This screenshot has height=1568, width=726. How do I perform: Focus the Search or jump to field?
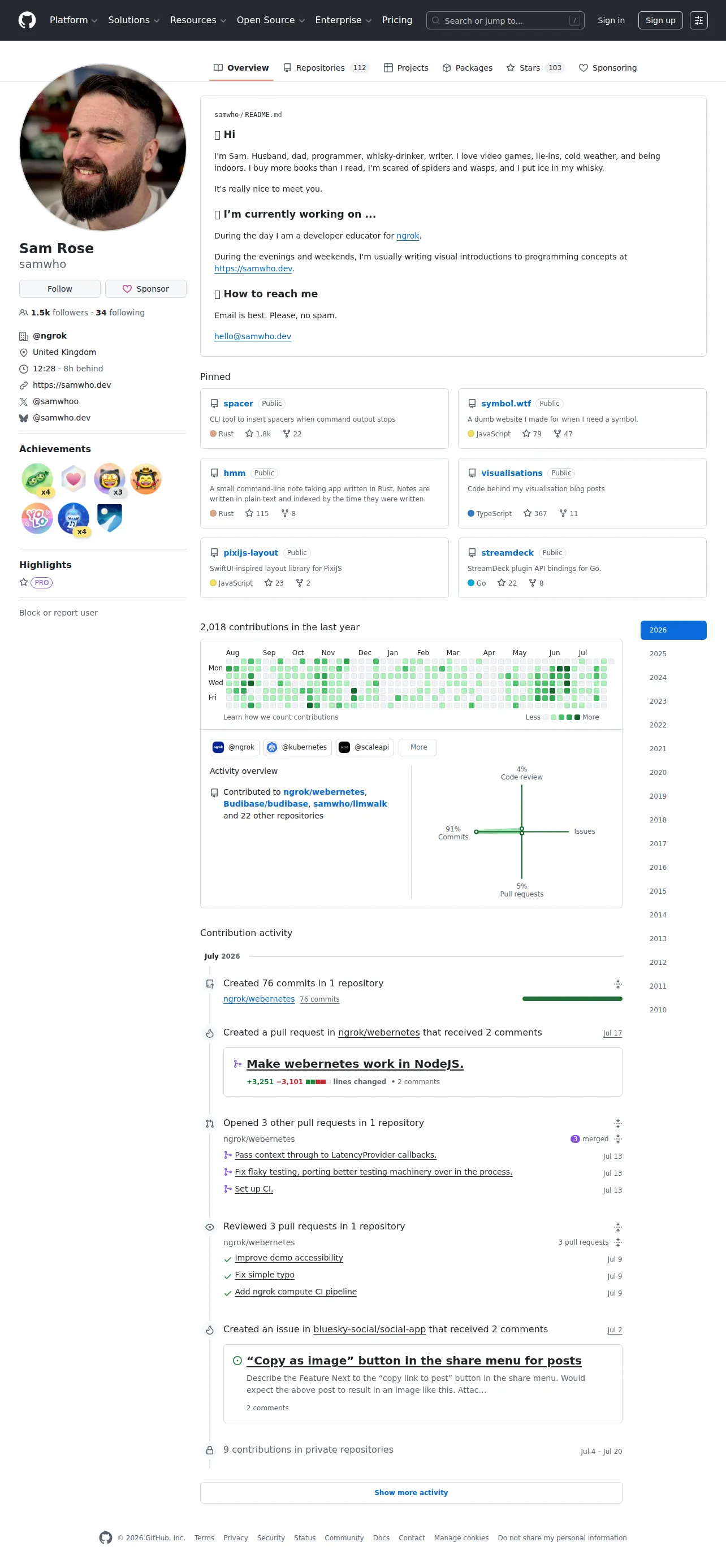pyautogui.click(x=505, y=20)
